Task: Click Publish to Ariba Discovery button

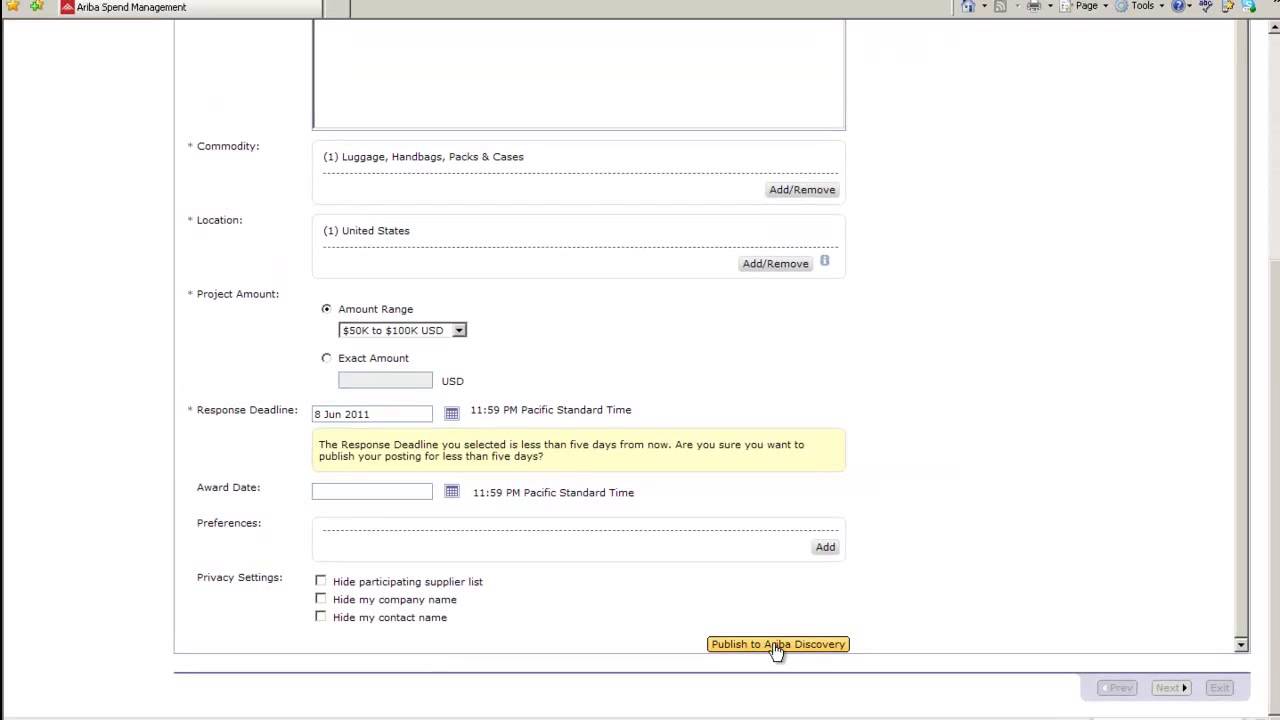Action: coord(778,644)
